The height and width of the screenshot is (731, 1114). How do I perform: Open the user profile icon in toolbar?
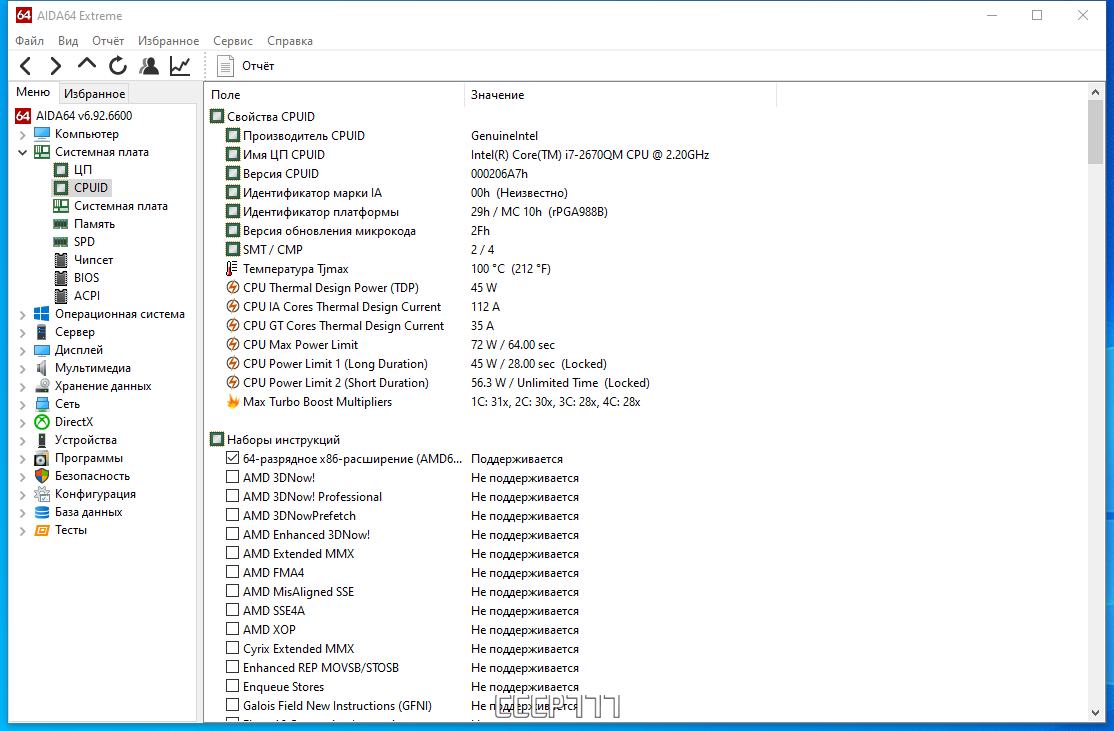pyautogui.click(x=149, y=66)
